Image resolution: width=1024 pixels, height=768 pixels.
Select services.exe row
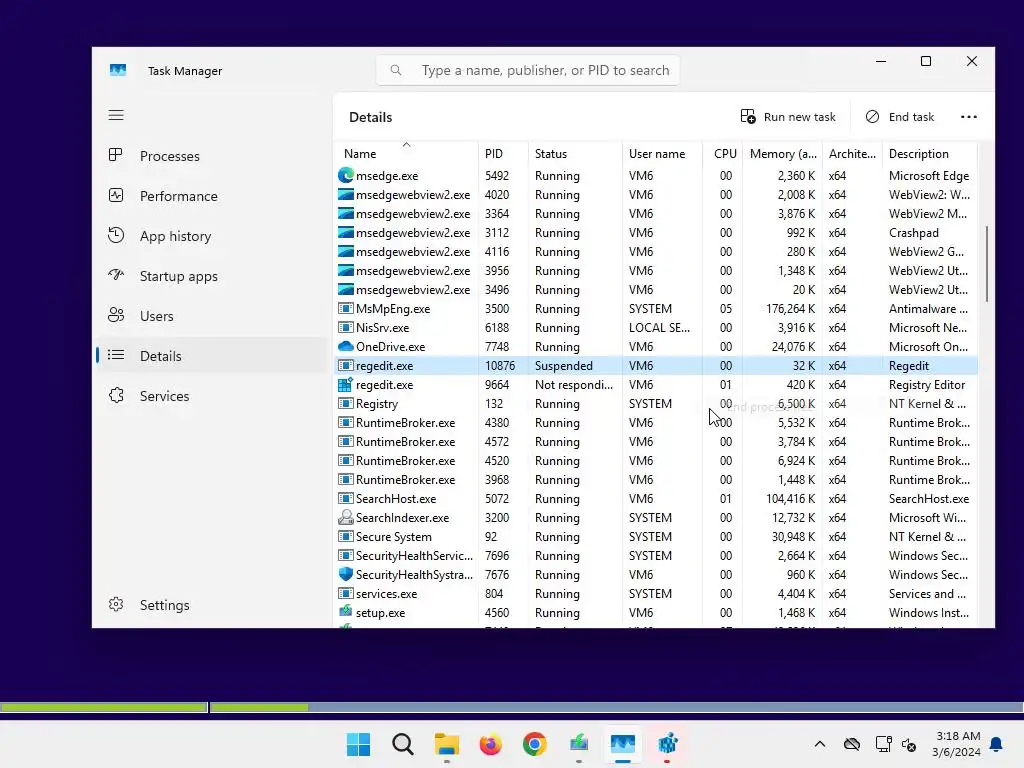(657, 594)
